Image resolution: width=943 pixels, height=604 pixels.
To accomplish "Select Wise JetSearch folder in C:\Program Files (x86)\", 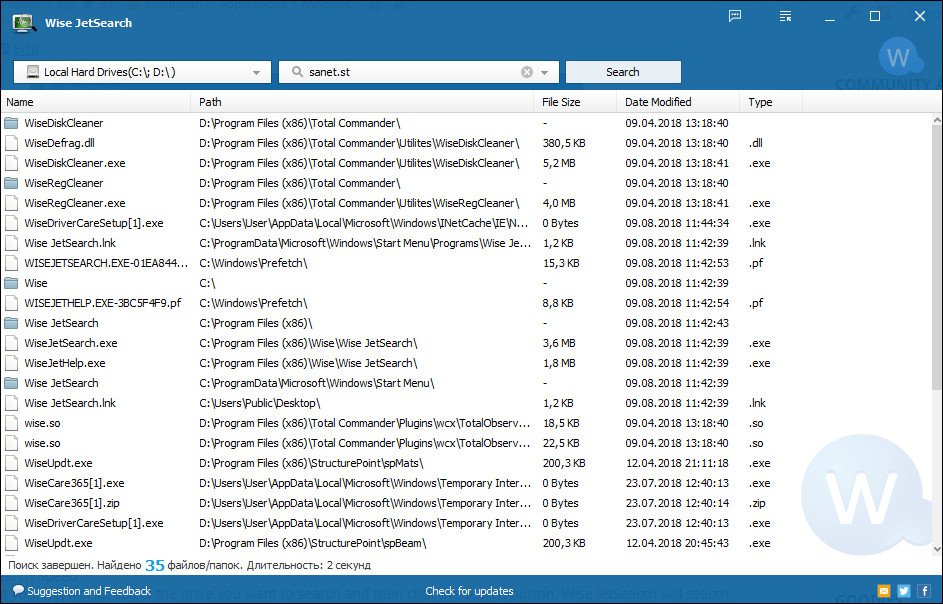I will pos(466,323).
